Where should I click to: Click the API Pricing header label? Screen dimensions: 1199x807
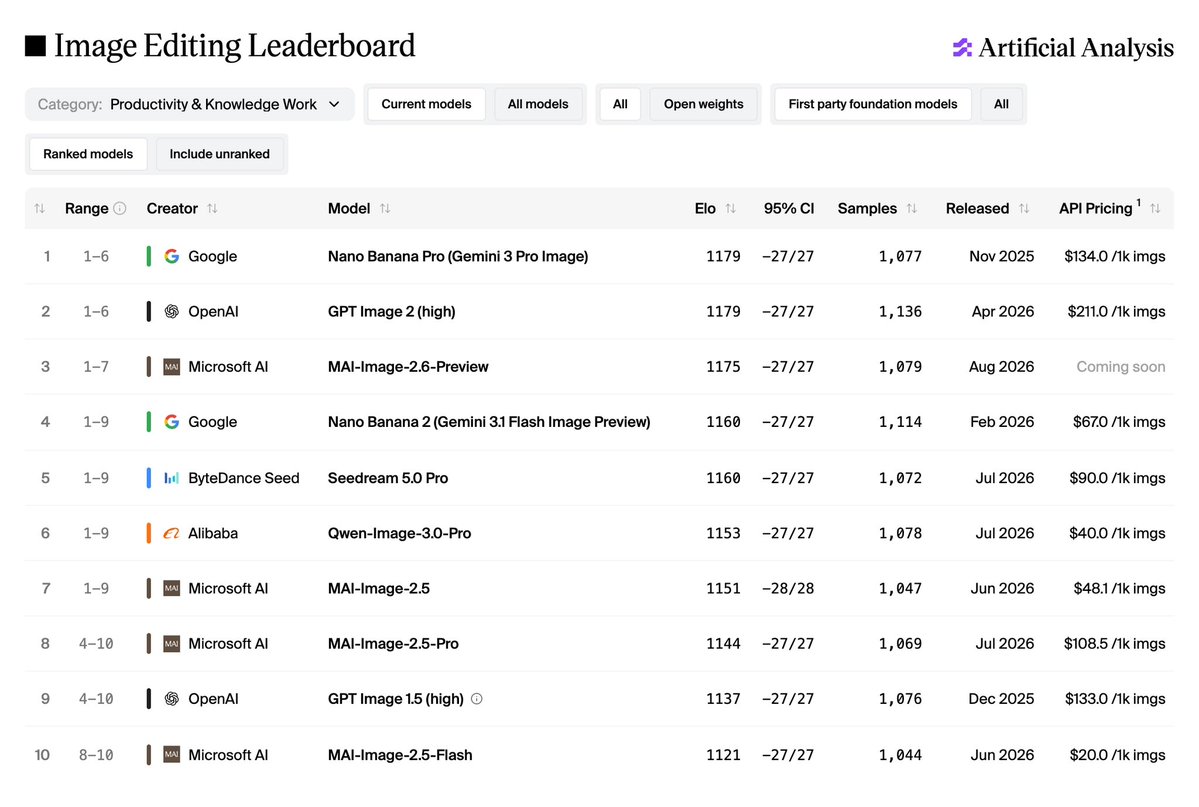1095,208
